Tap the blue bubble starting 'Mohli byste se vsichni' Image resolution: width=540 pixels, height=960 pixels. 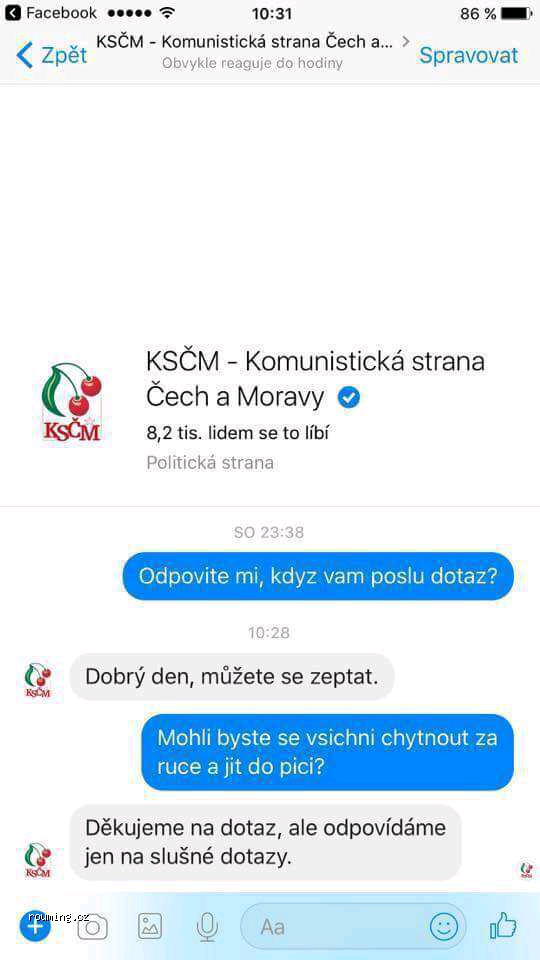pos(328,752)
